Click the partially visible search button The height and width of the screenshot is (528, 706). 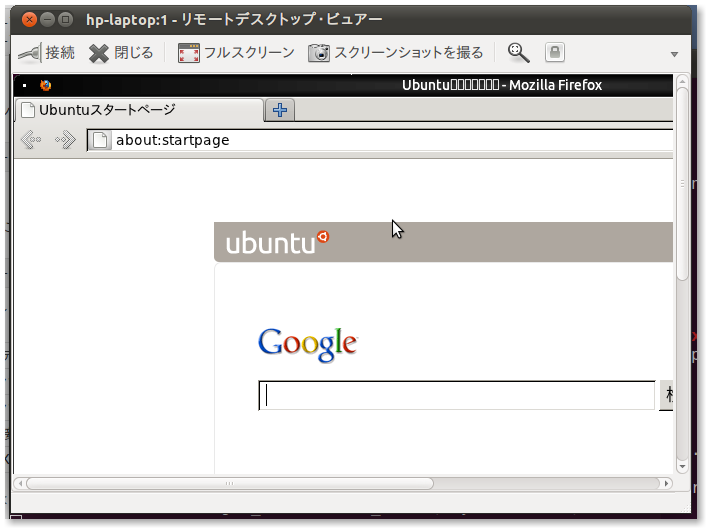click(666, 395)
